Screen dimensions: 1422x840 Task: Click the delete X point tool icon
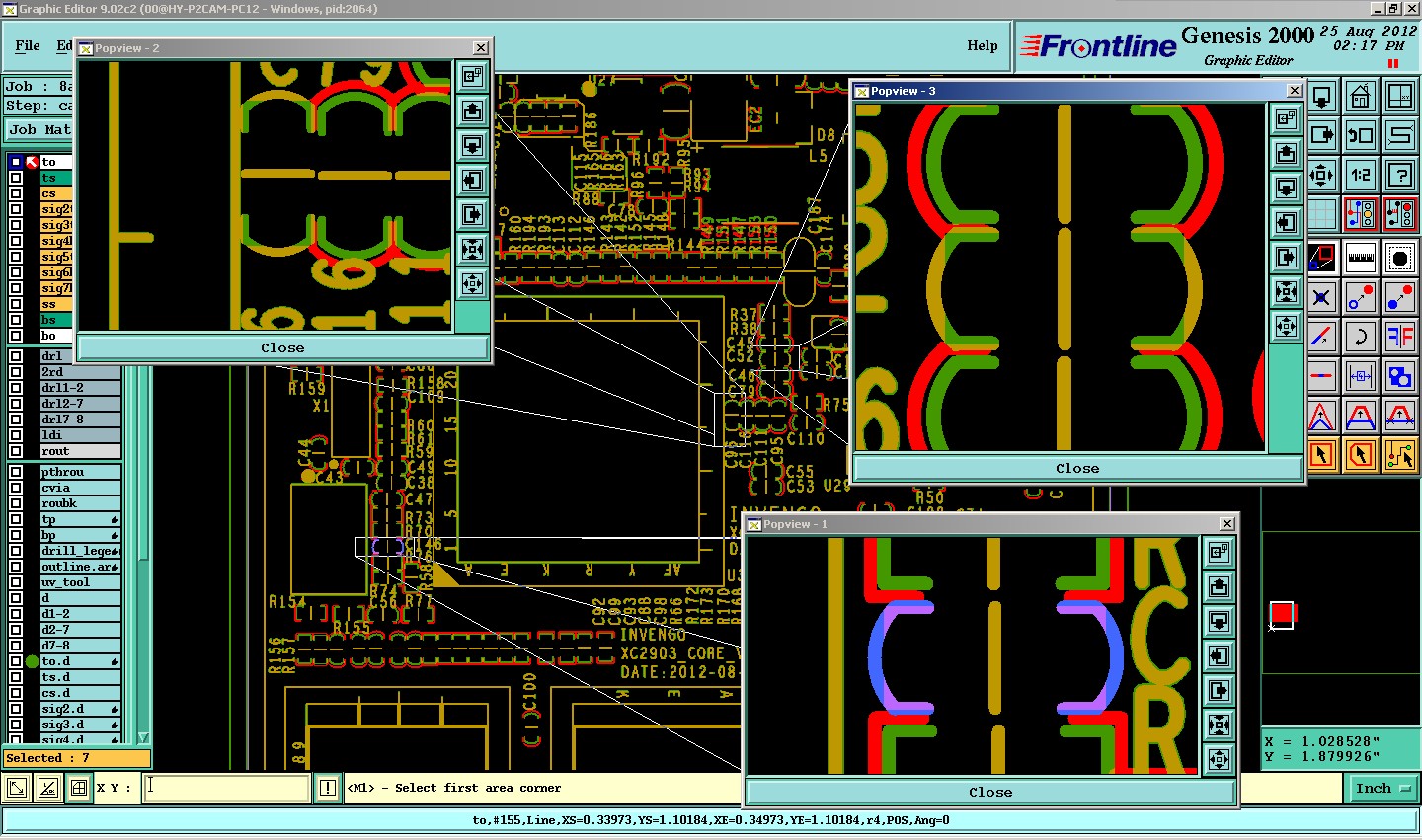click(x=1322, y=297)
